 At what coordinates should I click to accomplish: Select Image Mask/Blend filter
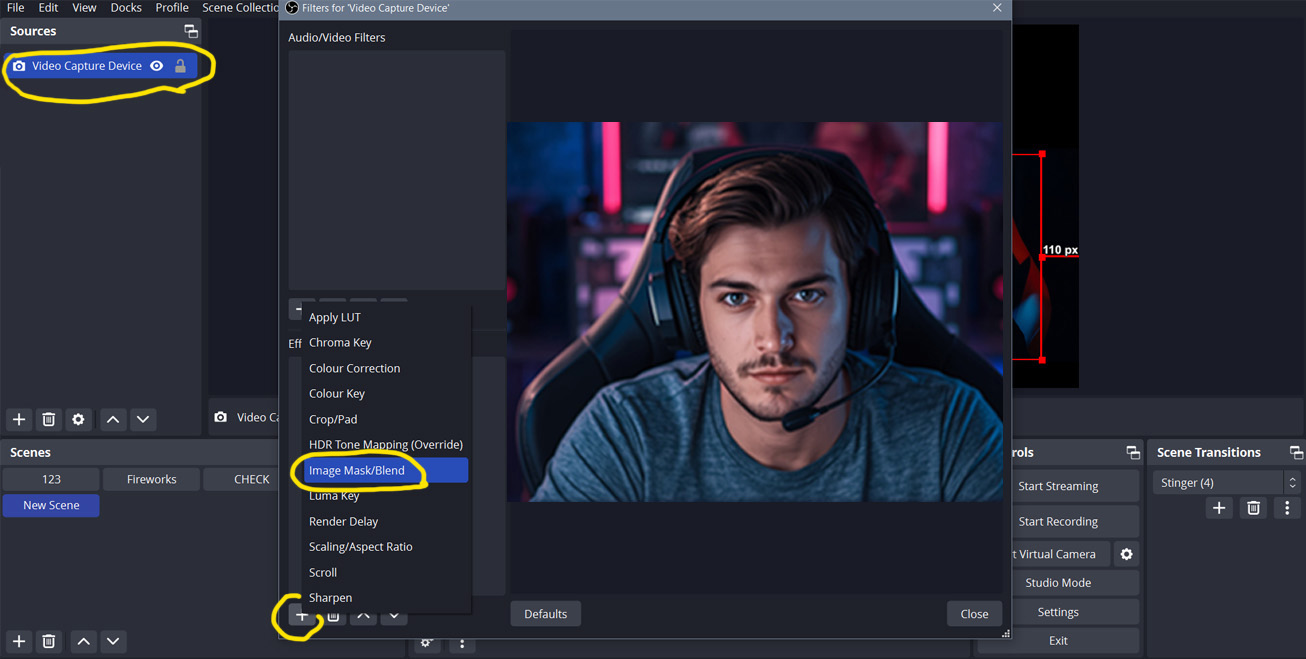pos(357,470)
